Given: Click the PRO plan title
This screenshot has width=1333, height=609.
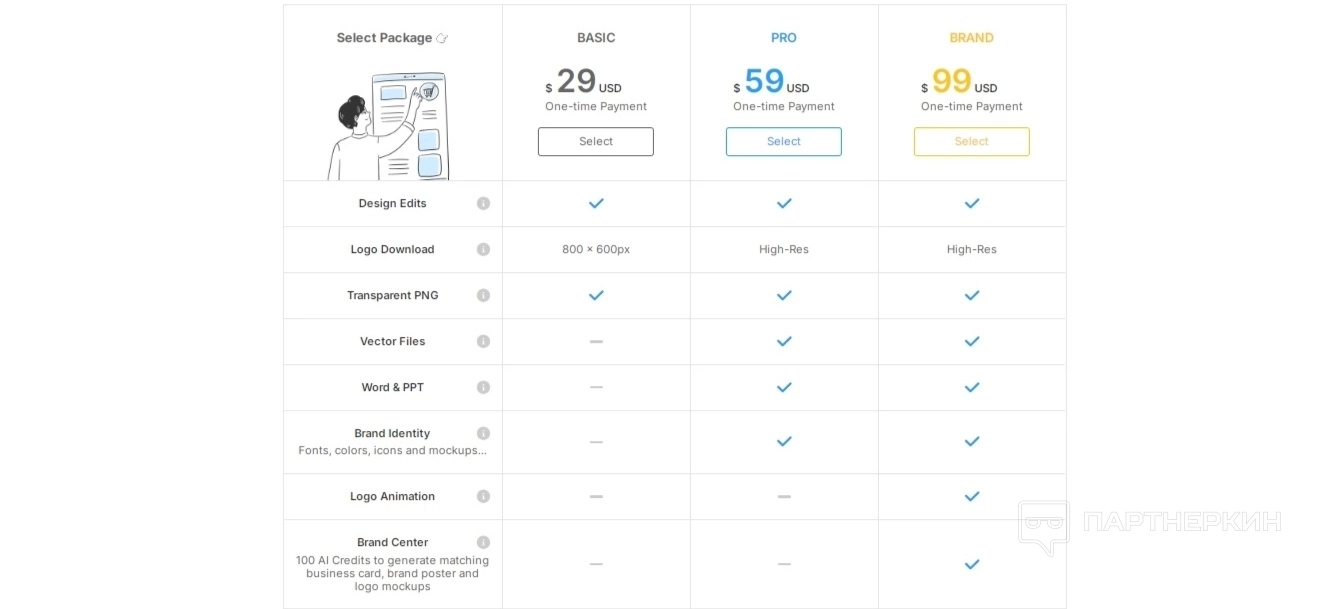Looking at the screenshot, I should [x=783, y=38].
